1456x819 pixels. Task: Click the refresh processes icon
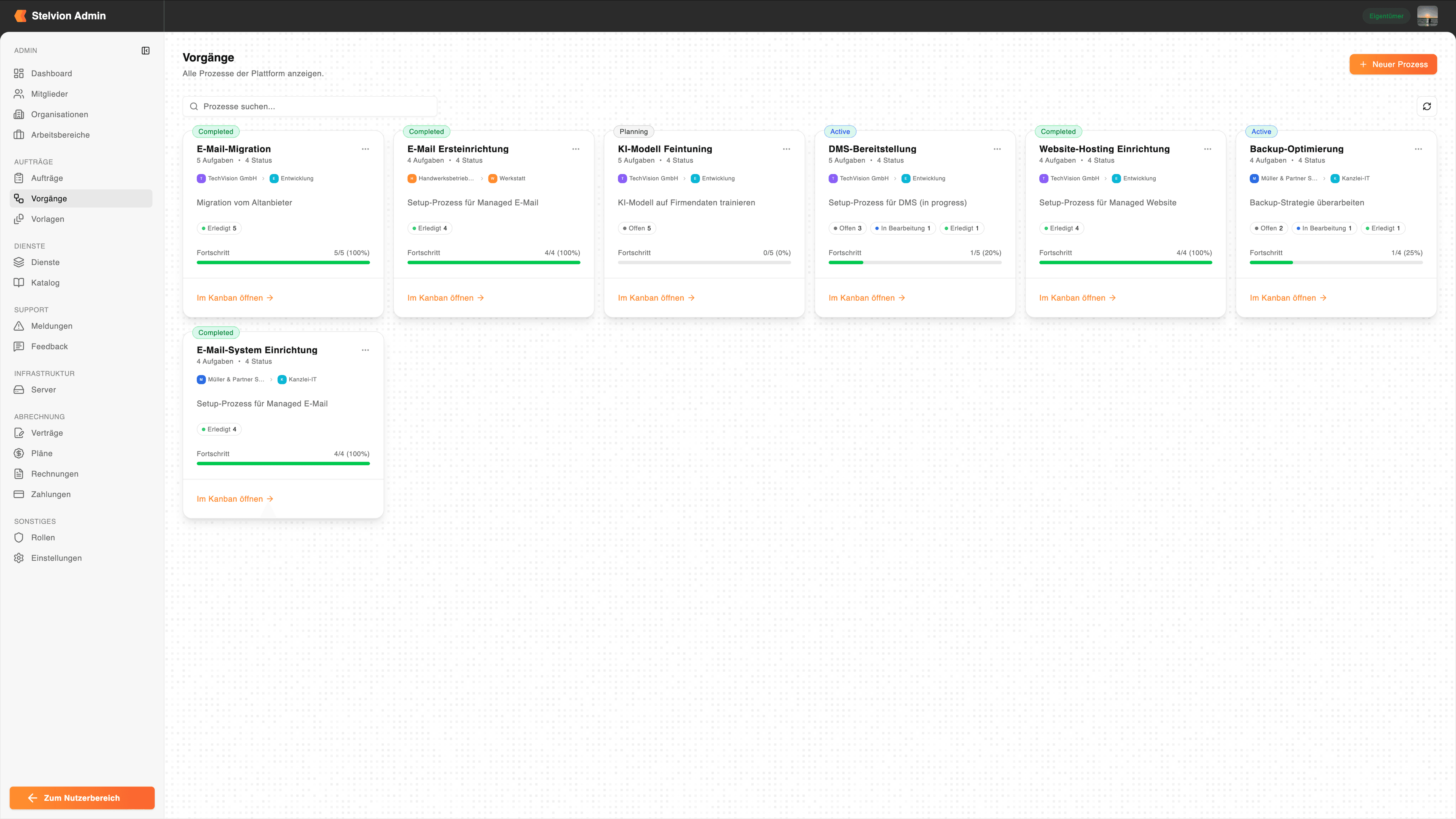pyautogui.click(x=1426, y=106)
